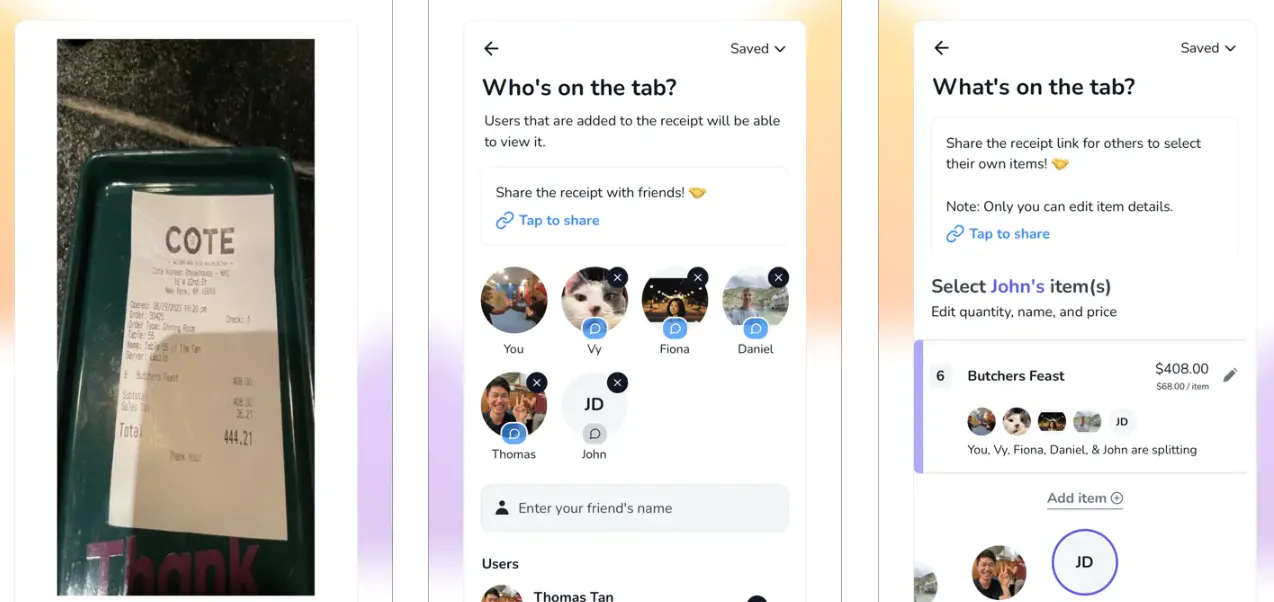The height and width of the screenshot is (602, 1274).
Task: Expand the Saved dropdown on What's on the tab
Action: point(1208,48)
